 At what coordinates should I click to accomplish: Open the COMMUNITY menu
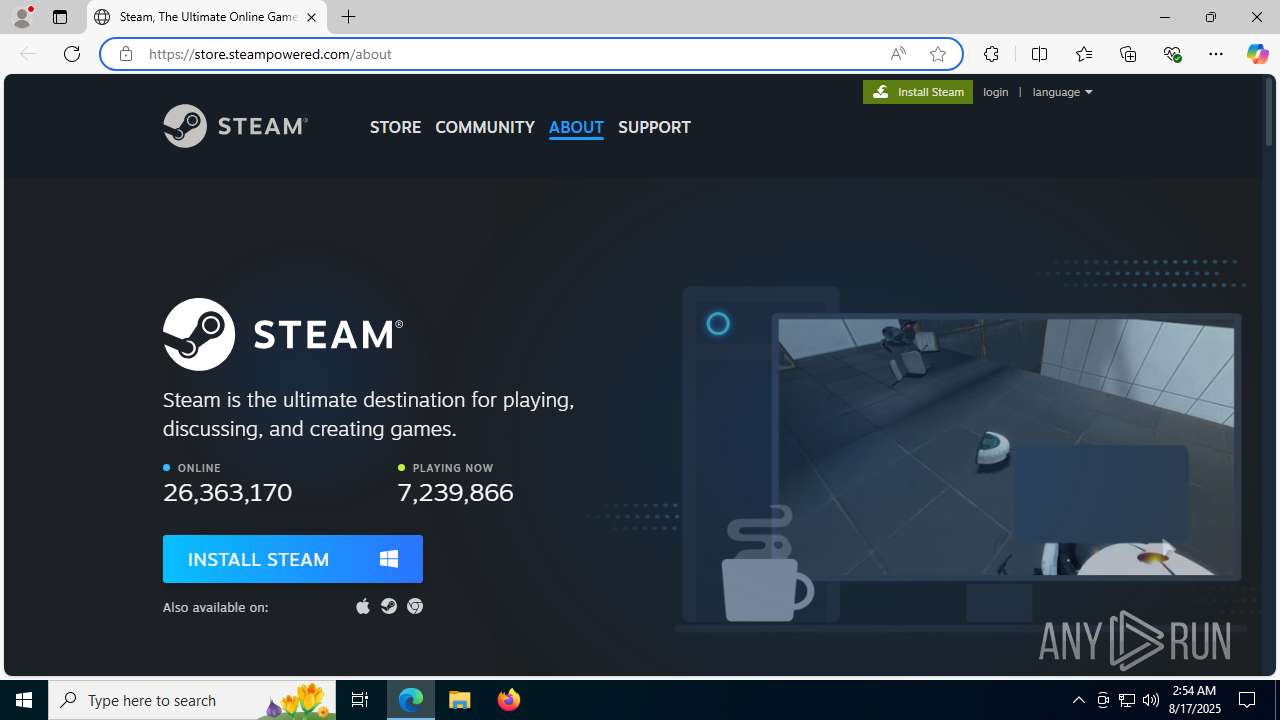(485, 127)
